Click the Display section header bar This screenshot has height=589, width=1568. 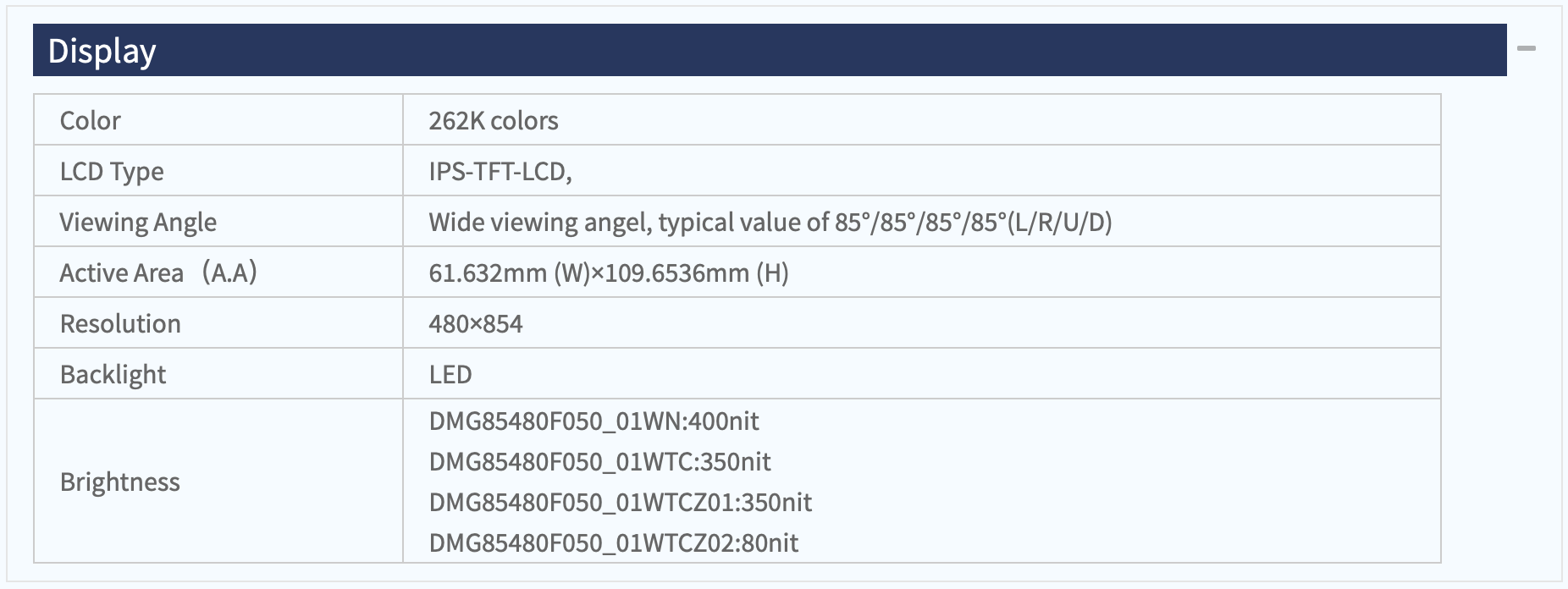(x=770, y=50)
